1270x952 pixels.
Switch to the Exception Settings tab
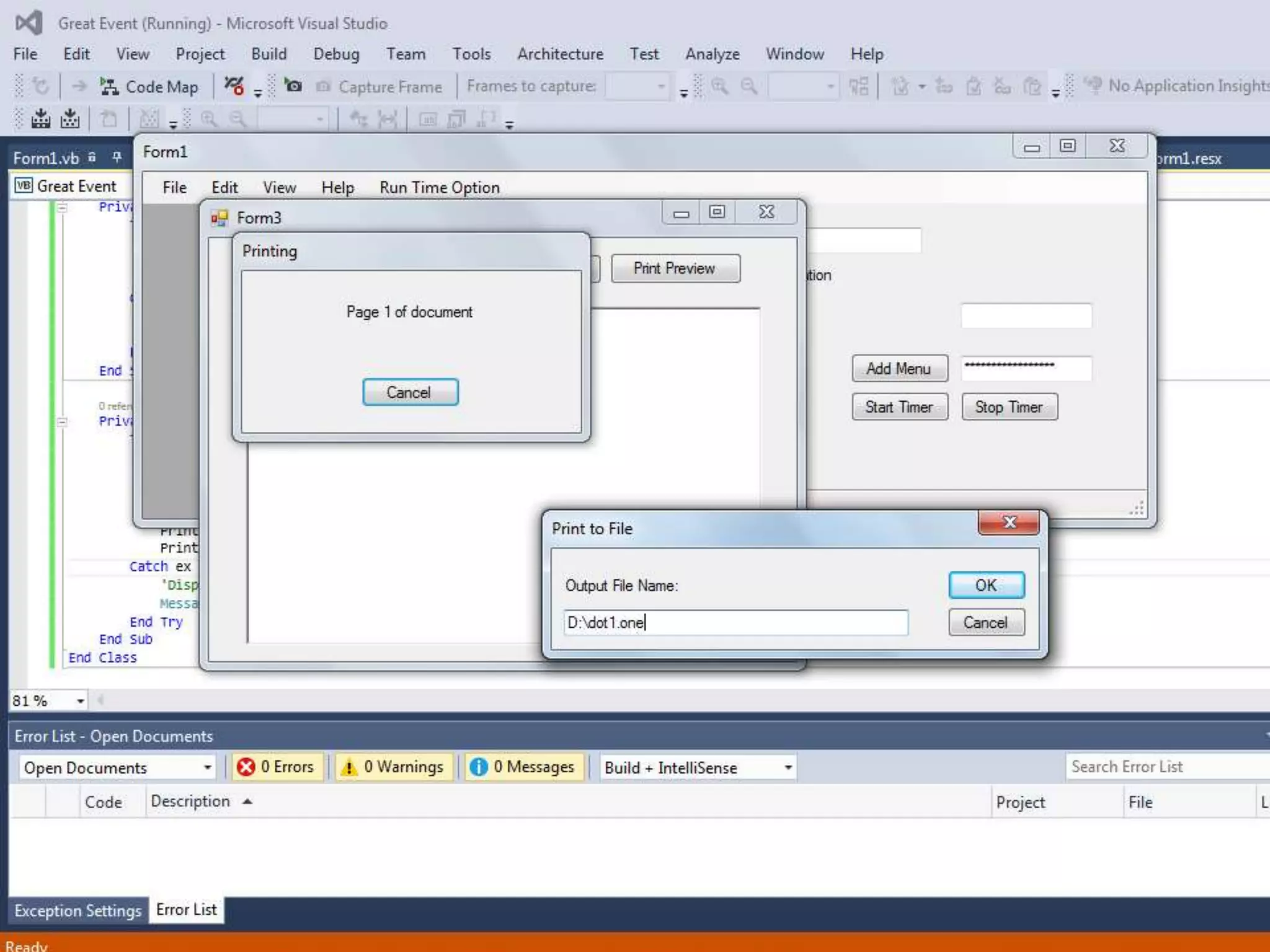click(x=78, y=910)
